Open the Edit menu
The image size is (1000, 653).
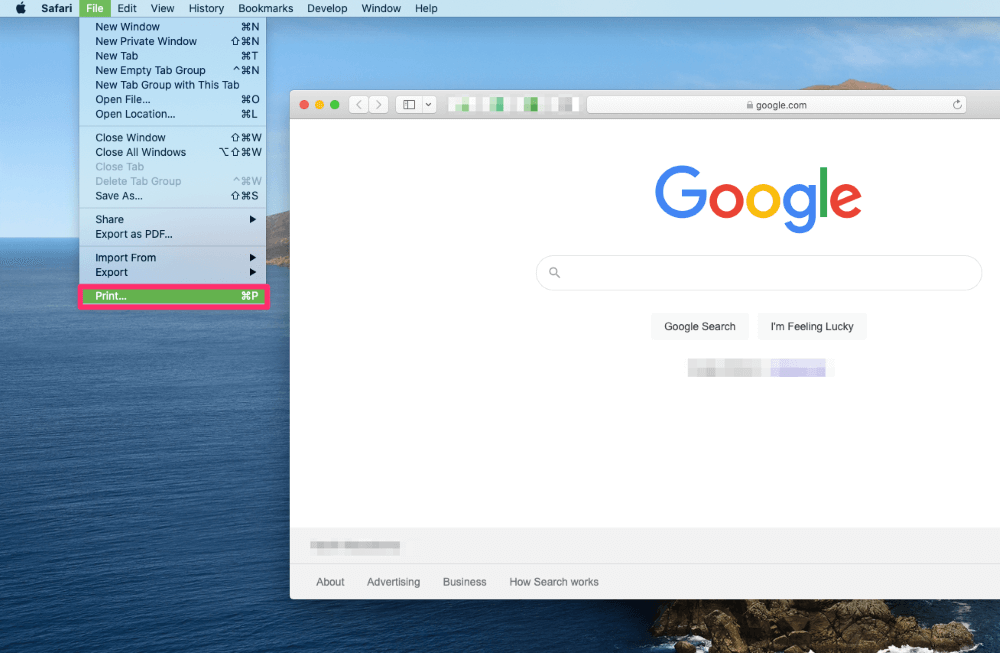(x=127, y=8)
